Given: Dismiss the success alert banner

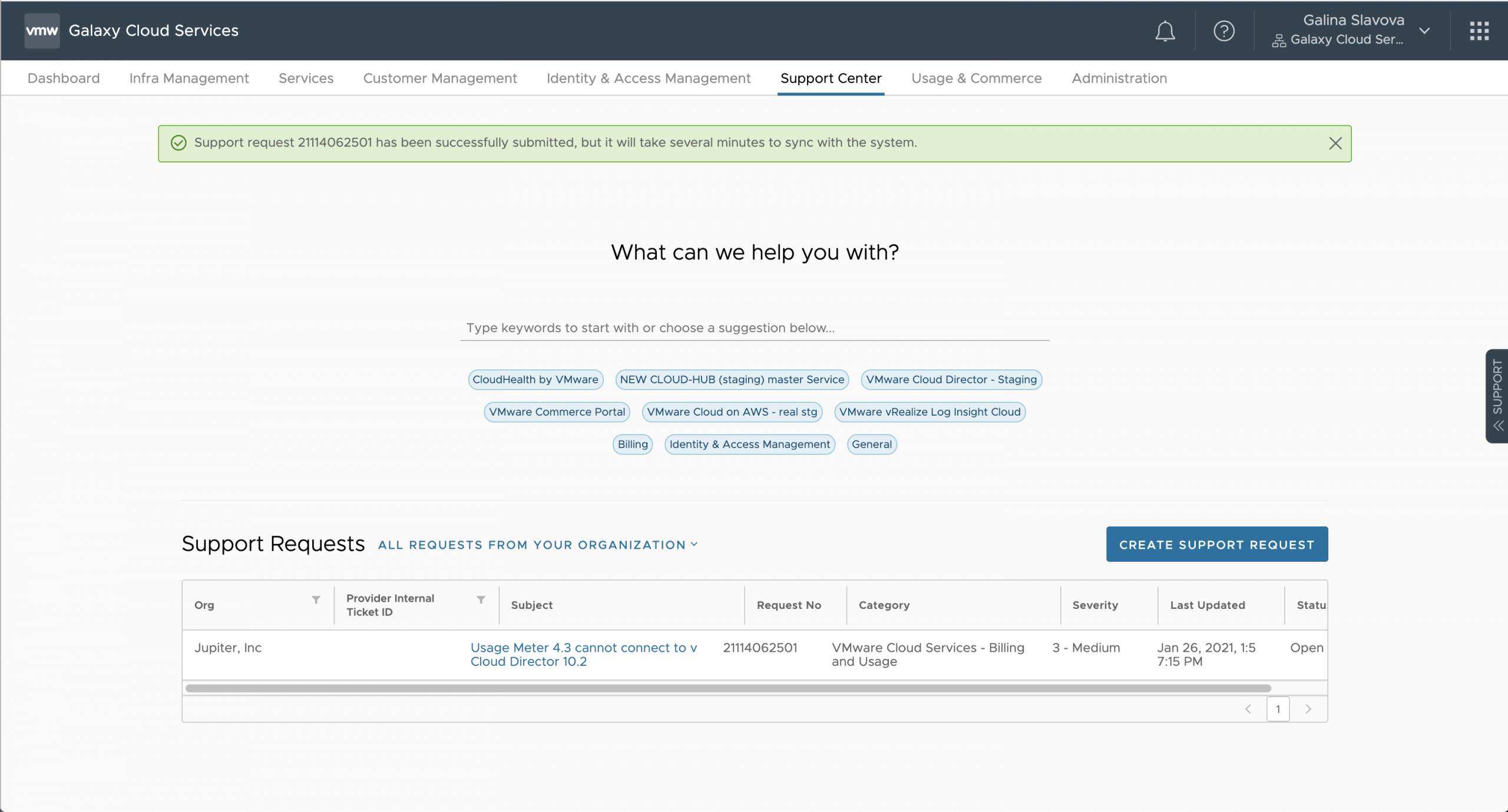Looking at the screenshot, I should click(1335, 143).
